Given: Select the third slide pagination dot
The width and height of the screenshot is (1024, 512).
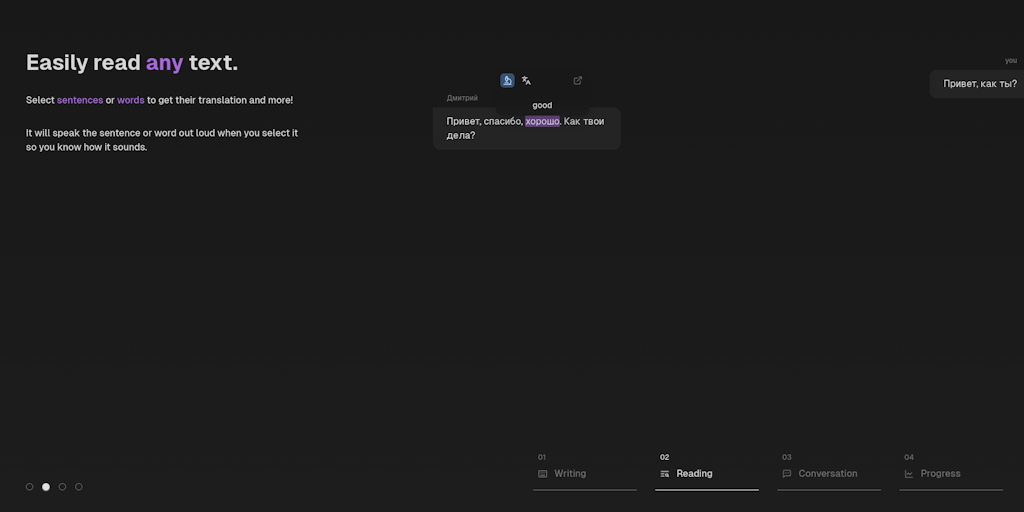Looking at the screenshot, I should pyautogui.click(x=62, y=487).
